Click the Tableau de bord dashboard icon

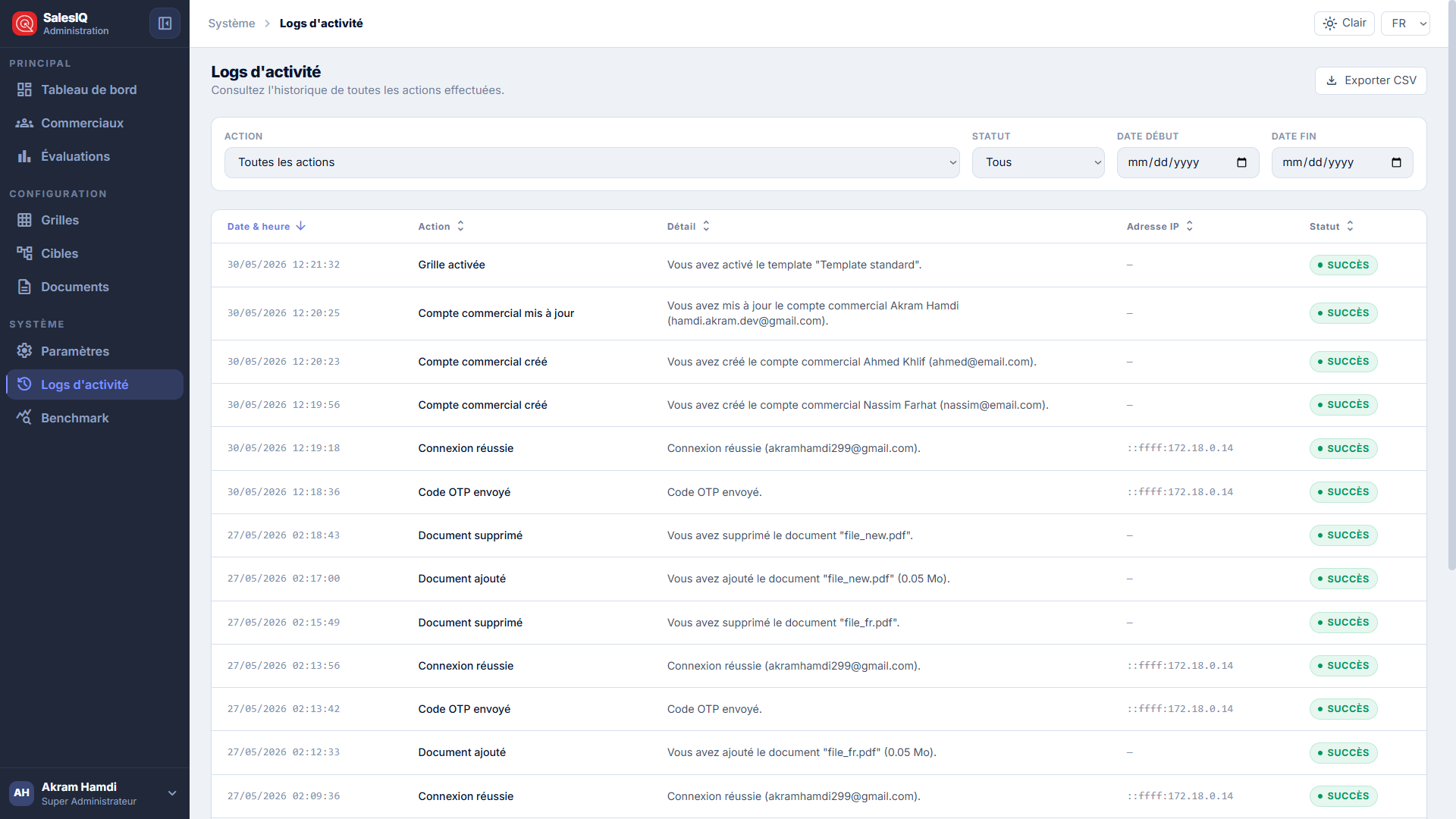(24, 89)
